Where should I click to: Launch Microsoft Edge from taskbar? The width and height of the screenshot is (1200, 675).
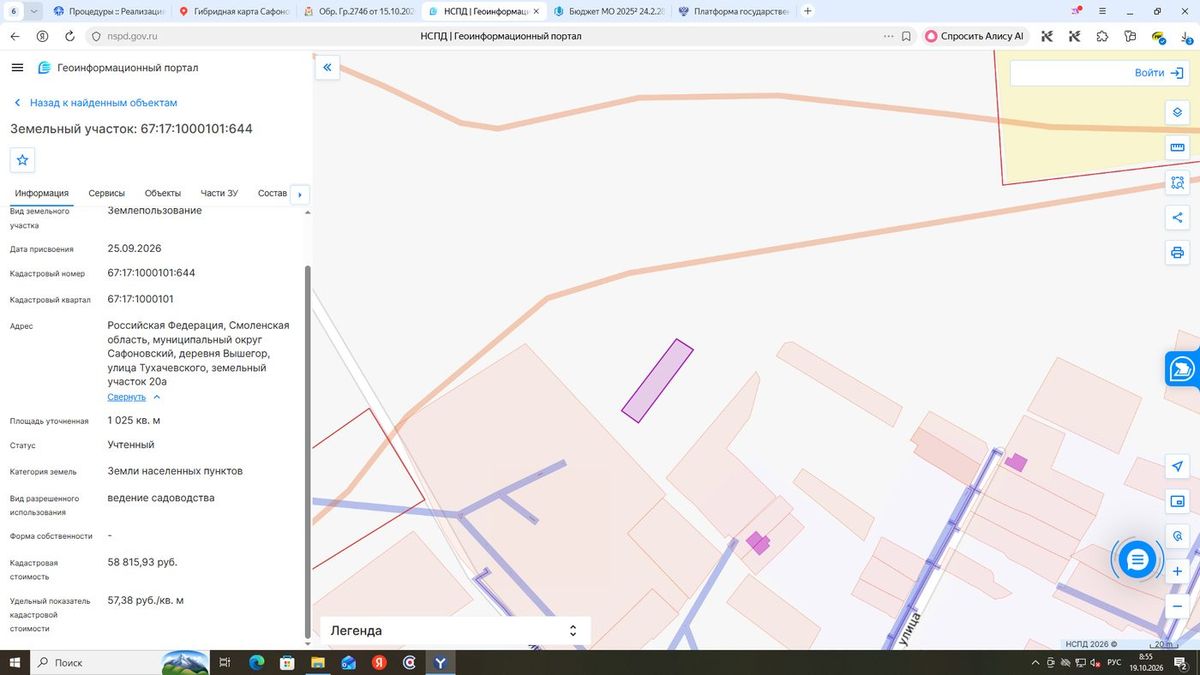[256, 662]
